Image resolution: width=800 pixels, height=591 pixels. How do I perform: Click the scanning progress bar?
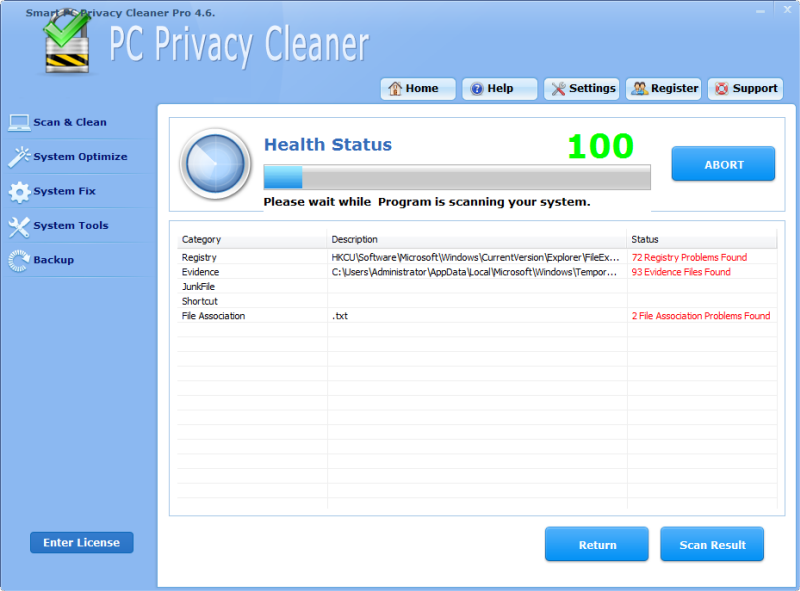(457, 176)
